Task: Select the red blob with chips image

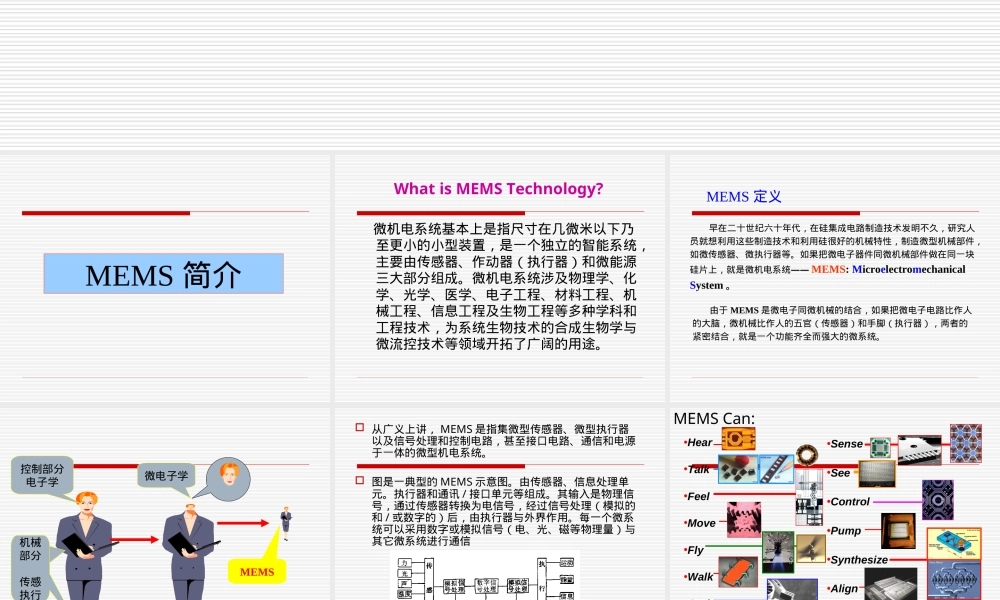Action: pyautogui.click(x=738, y=469)
